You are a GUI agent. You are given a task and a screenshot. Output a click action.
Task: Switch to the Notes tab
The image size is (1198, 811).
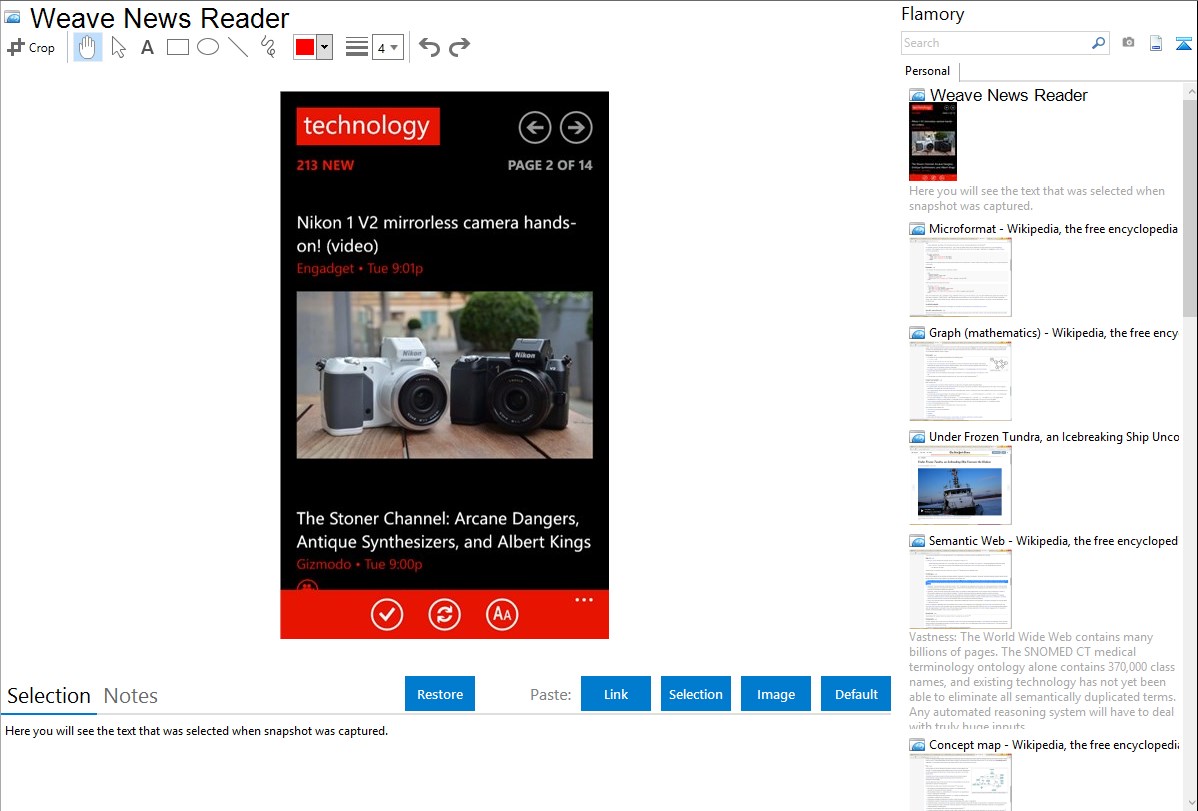(131, 696)
